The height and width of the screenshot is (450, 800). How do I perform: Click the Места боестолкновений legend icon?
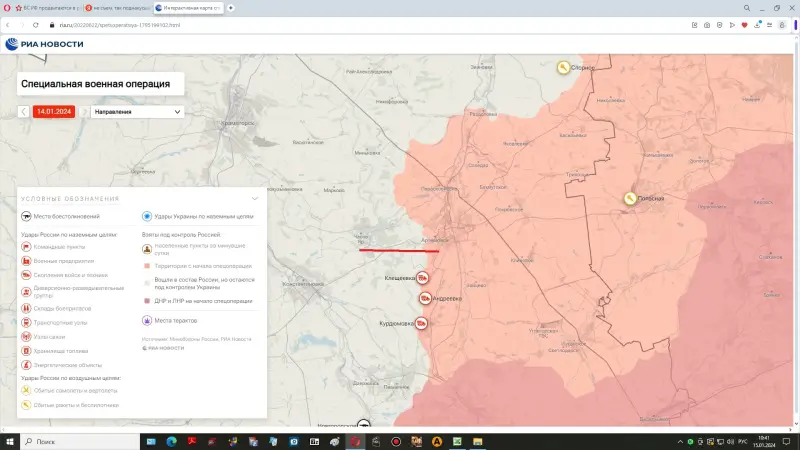click(25, 216)
